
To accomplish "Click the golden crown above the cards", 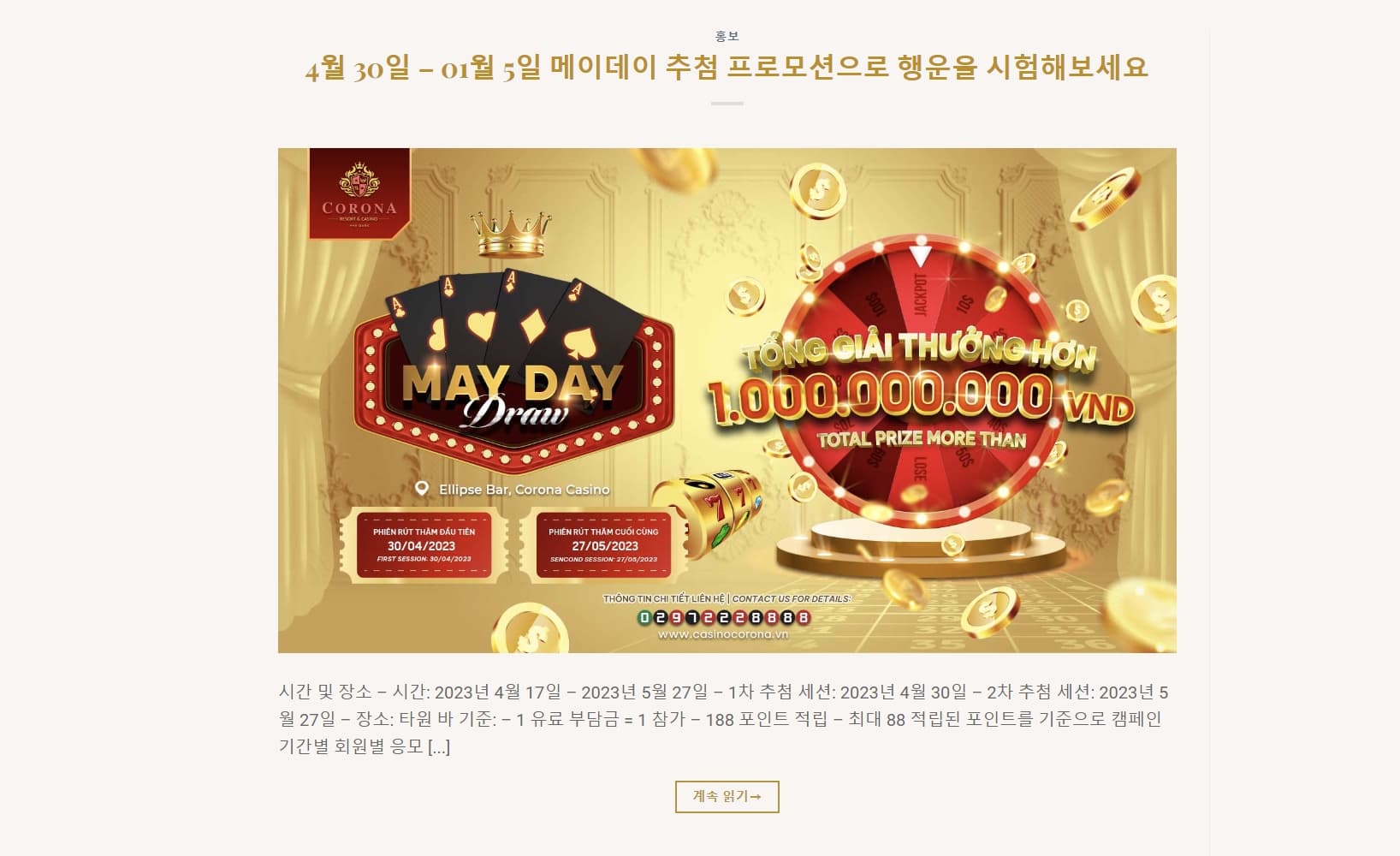I will [x=511, y=233].
